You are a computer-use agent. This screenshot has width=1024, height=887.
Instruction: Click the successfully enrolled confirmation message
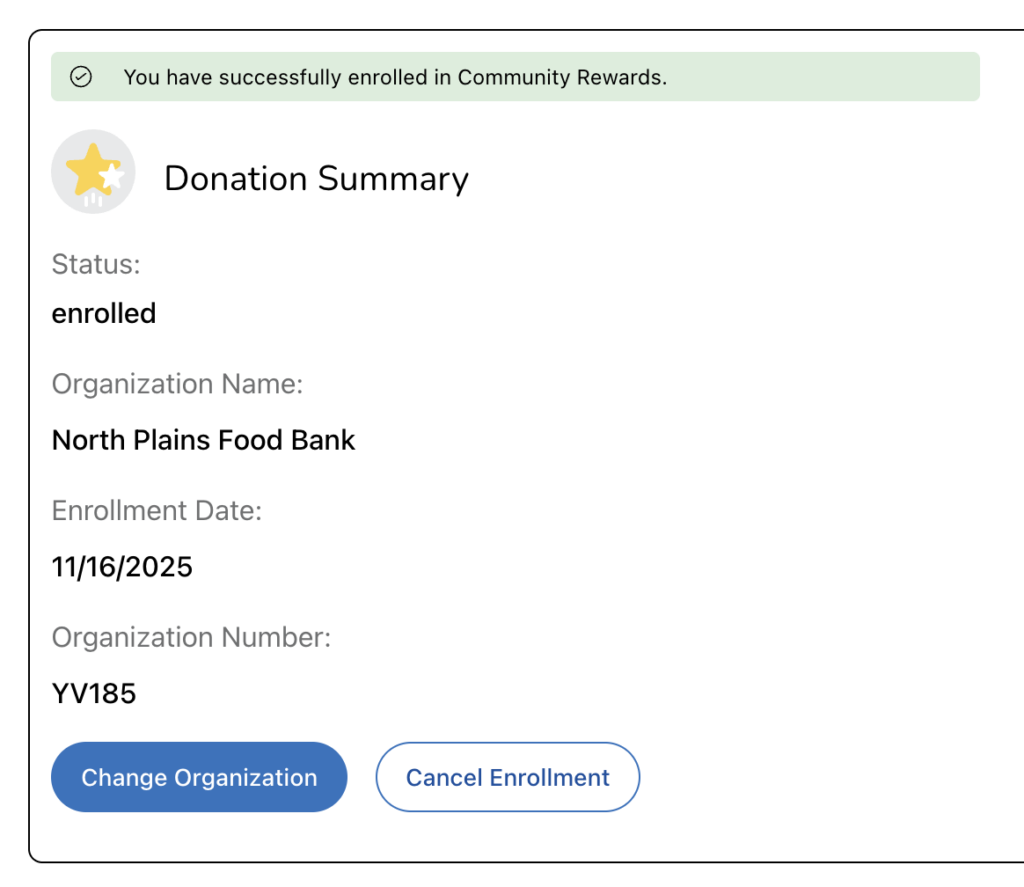(x=395, y=77)
